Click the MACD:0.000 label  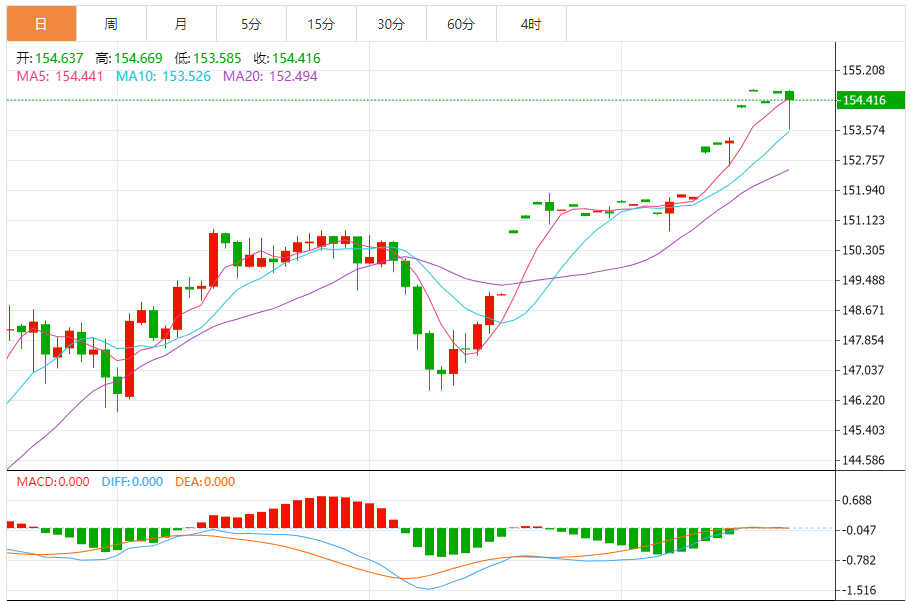tap(53, 482)
